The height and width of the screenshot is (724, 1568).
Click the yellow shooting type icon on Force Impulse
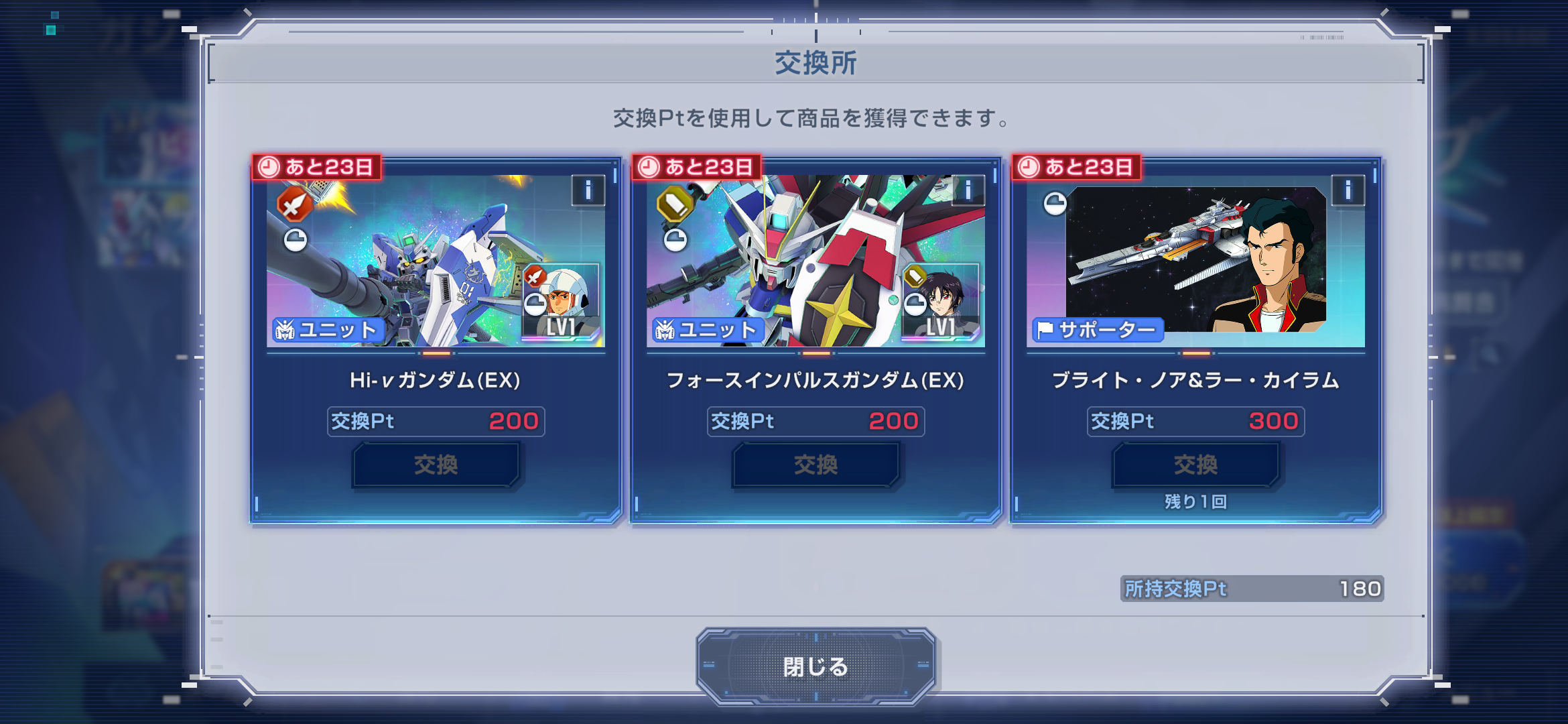pyautogui.click(x=675, y=204)
